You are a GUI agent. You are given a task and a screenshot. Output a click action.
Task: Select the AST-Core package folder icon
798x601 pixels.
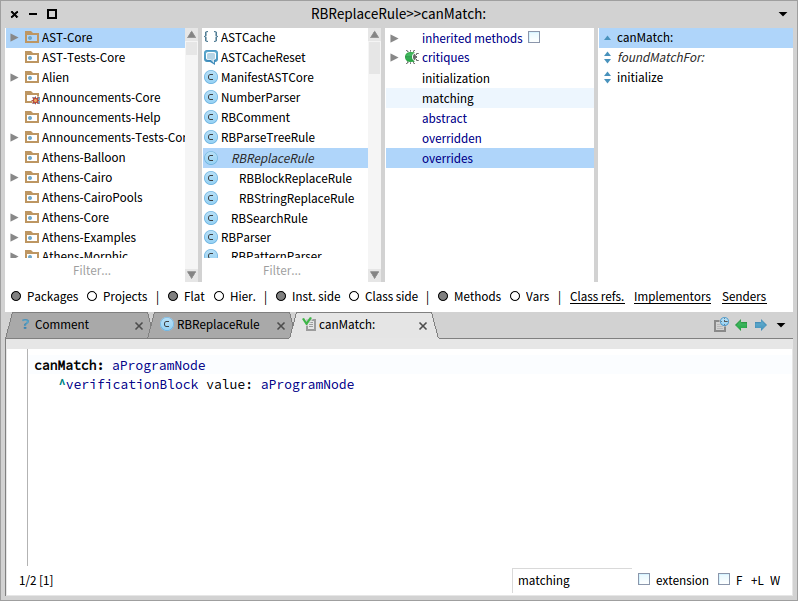[32, 37]
